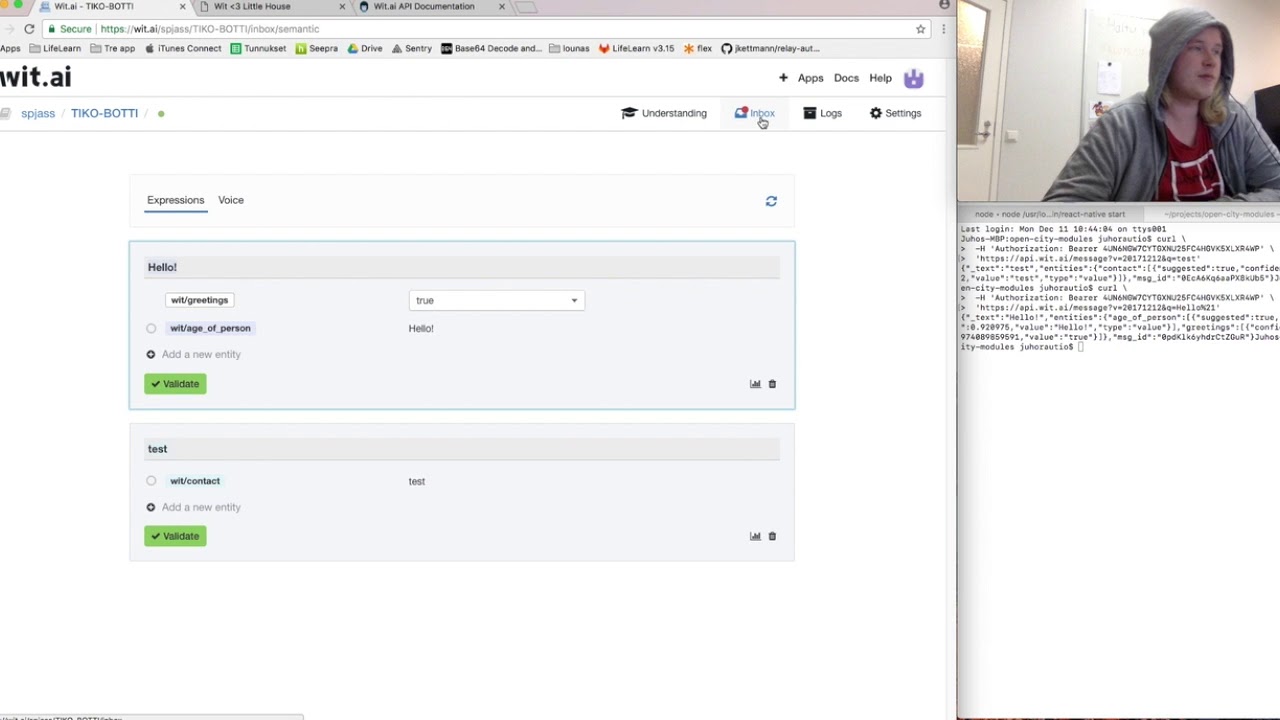The width and height of the screenshot is (1280, 720).
Task: Click the green app status dot
Action: 161,114
